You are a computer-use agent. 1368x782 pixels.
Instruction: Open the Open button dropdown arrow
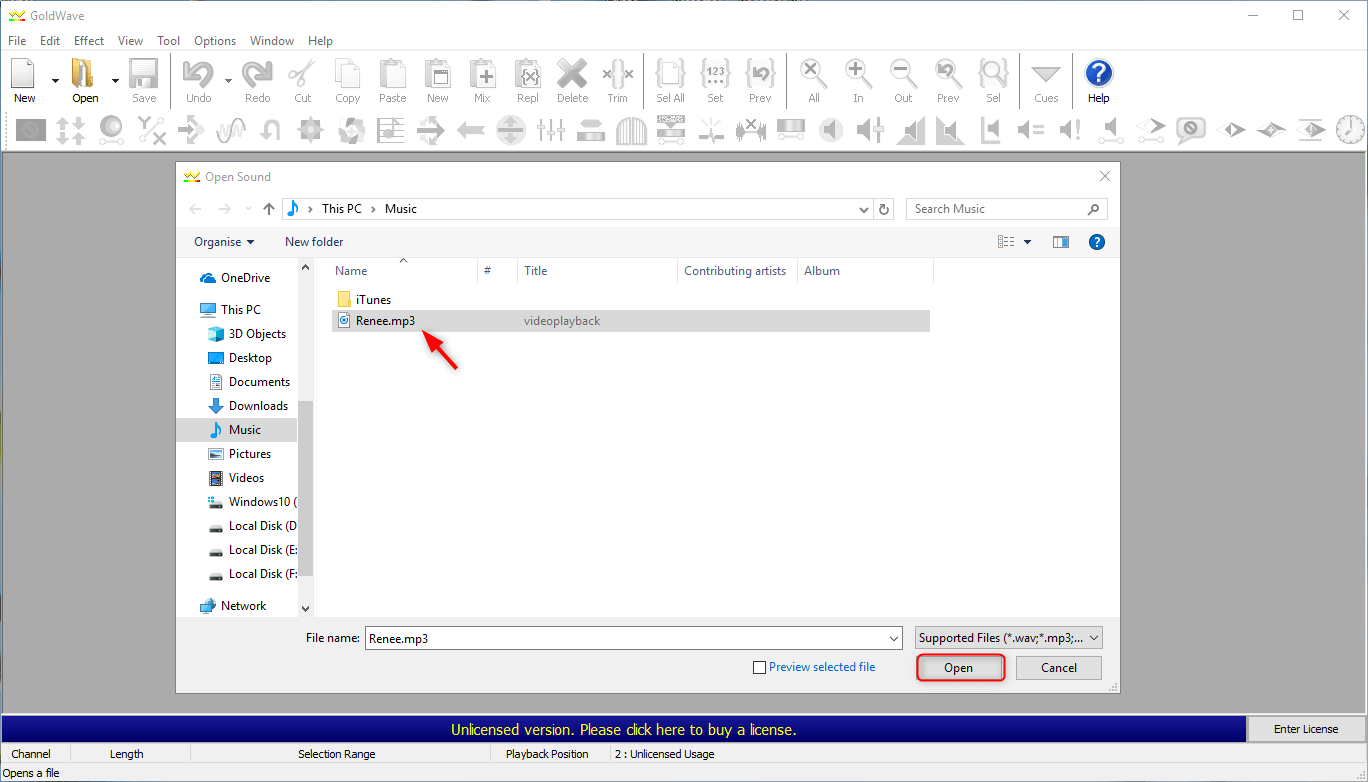115,81
